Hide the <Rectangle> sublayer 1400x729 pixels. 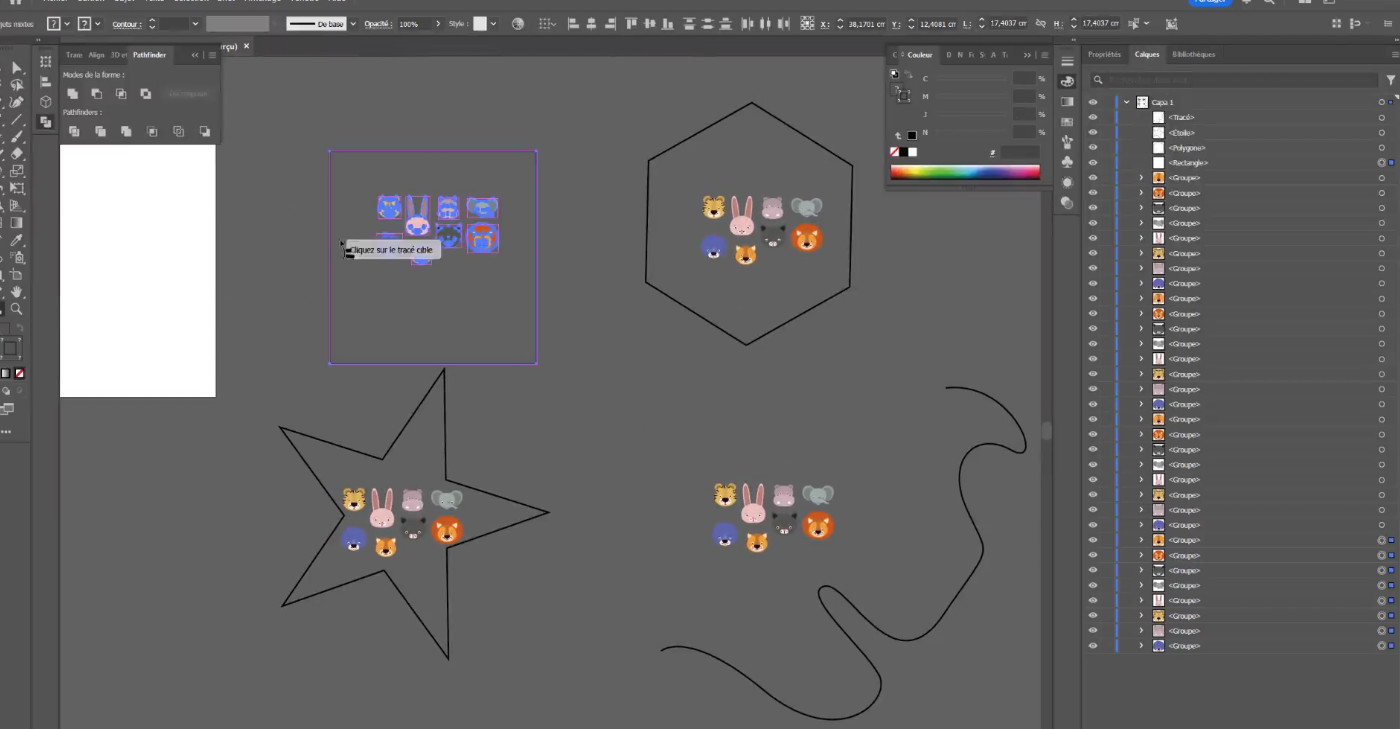point(1093,162)
